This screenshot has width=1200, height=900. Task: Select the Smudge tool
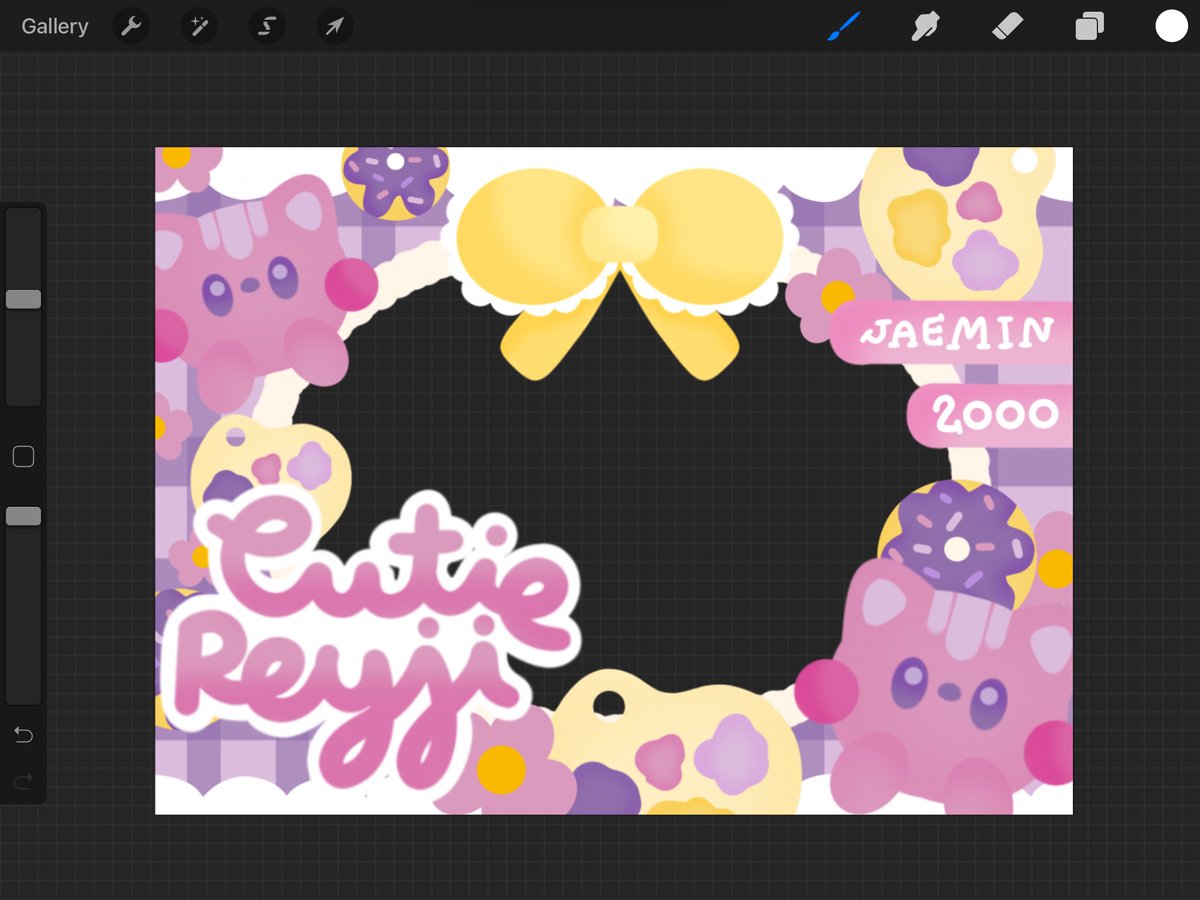(x=925, y=26)
